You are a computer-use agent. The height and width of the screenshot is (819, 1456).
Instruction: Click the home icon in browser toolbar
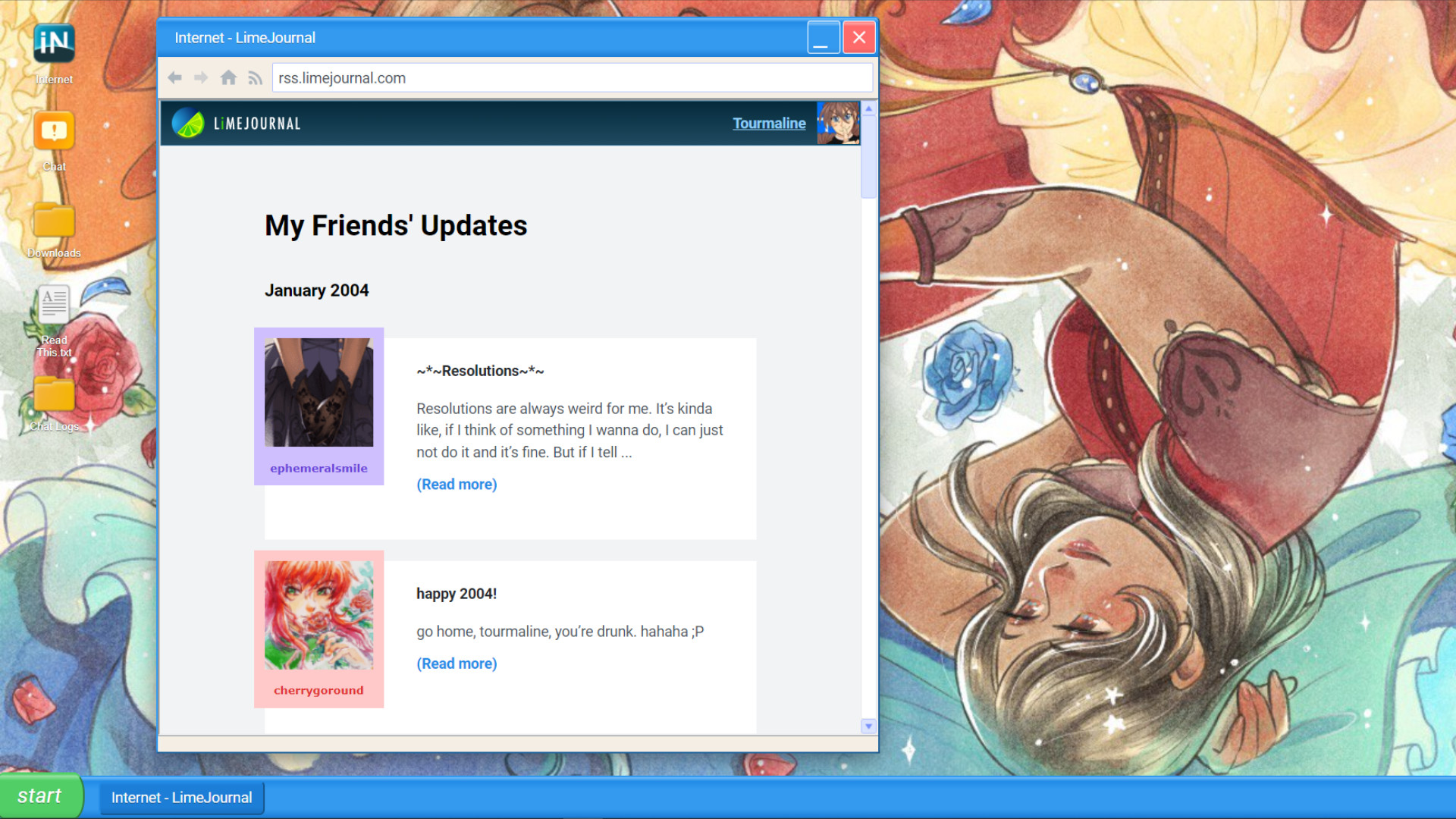[x=228, y=77]
